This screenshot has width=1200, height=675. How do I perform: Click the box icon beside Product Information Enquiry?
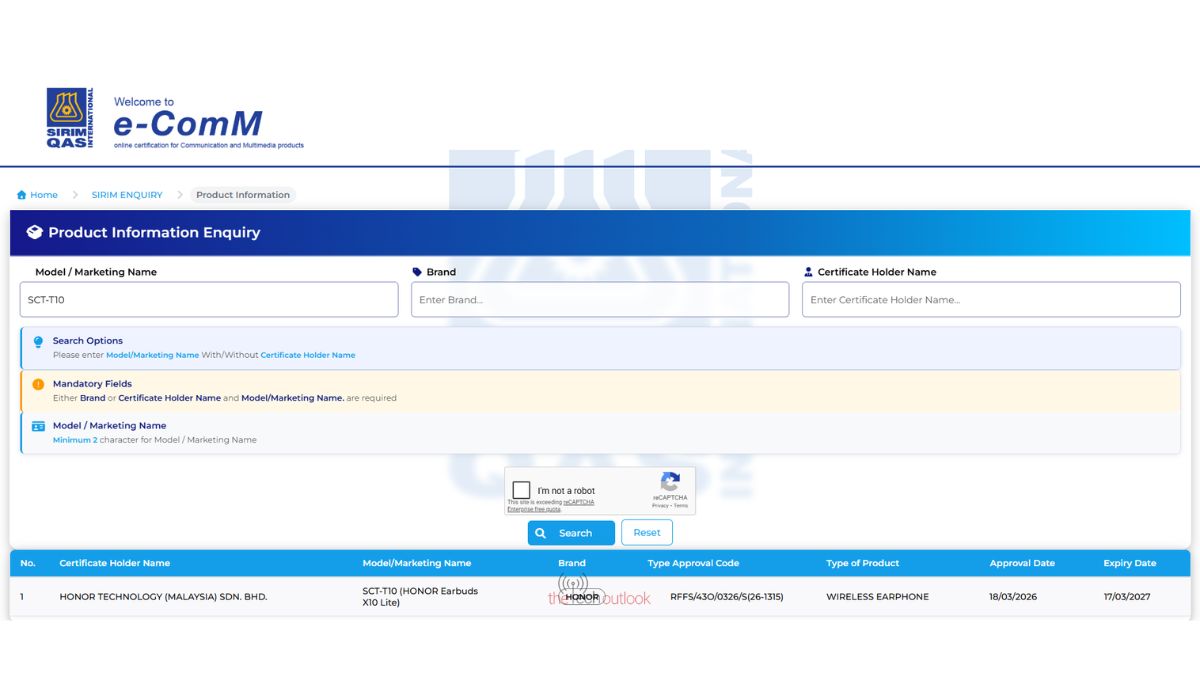click(34, 232)
